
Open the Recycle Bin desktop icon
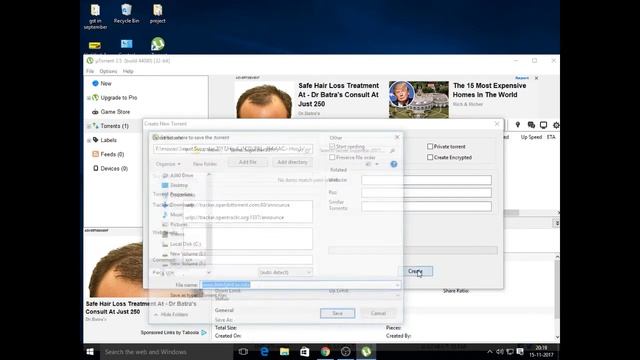(x=126, y=13)
